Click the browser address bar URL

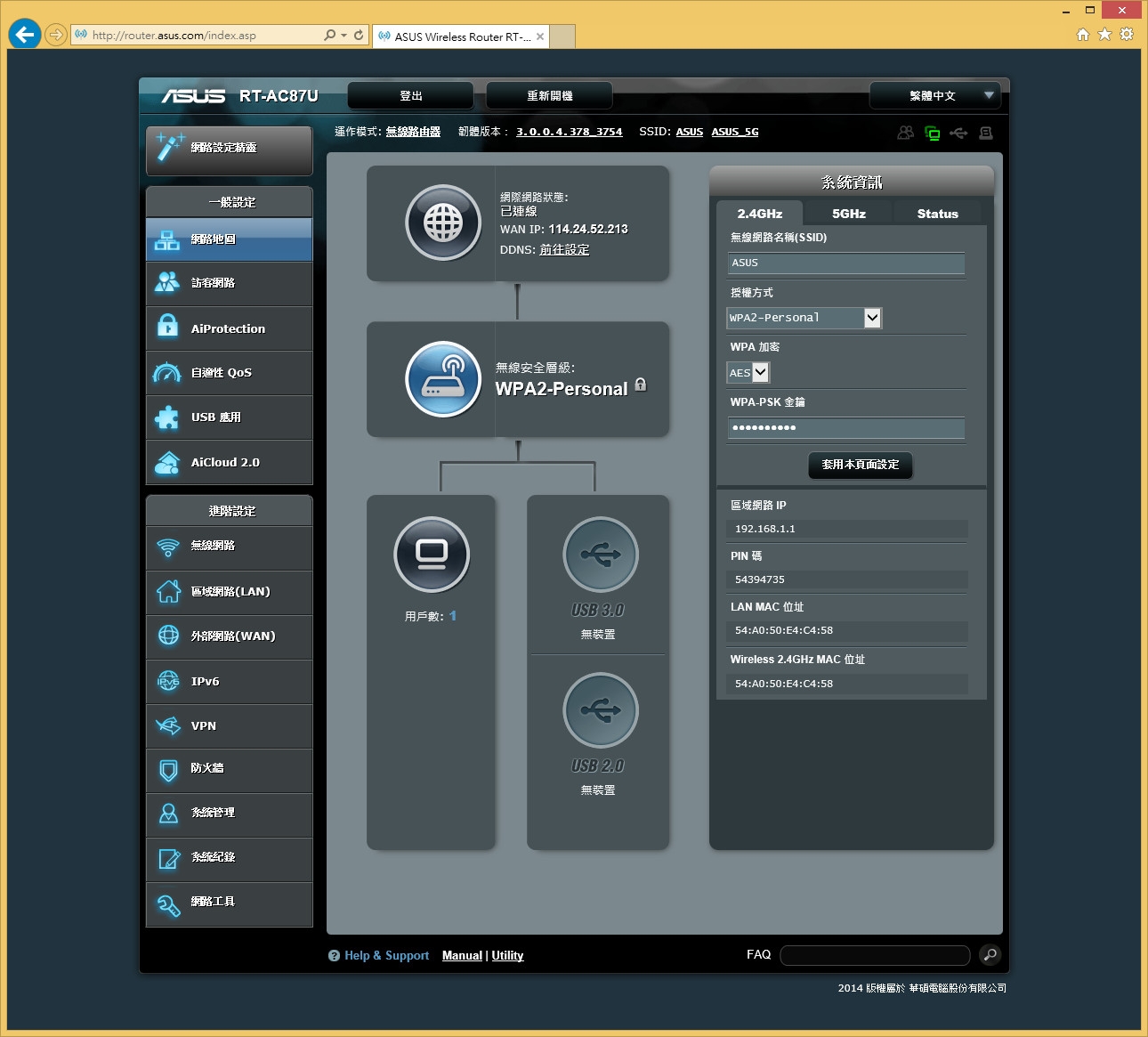click(x=174, y=36)
